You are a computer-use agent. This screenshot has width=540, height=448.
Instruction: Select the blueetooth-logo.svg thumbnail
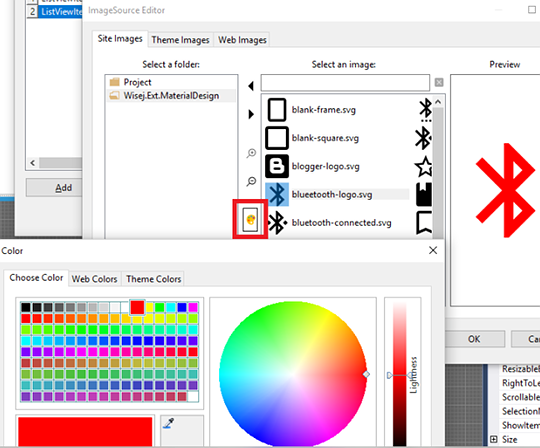point(277,195)
